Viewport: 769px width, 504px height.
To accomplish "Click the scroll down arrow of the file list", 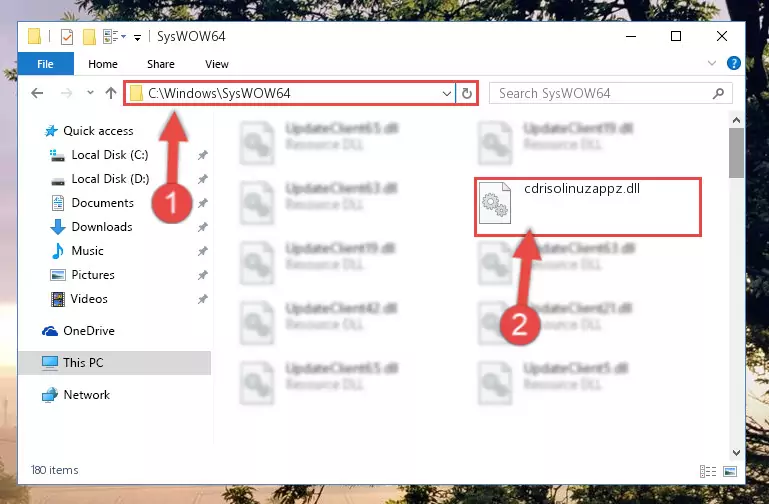I will 736,453.
